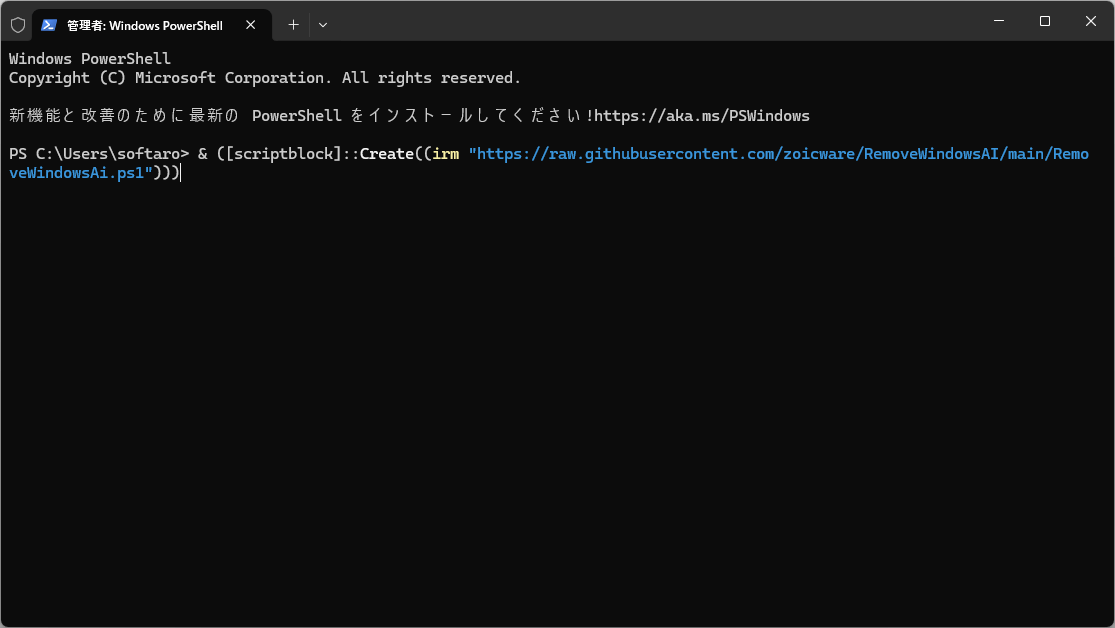Click the administrator shield icon in title bar
Image resolution: width=1115 pixels, height=628 pixels.
[x=18, y=25]
